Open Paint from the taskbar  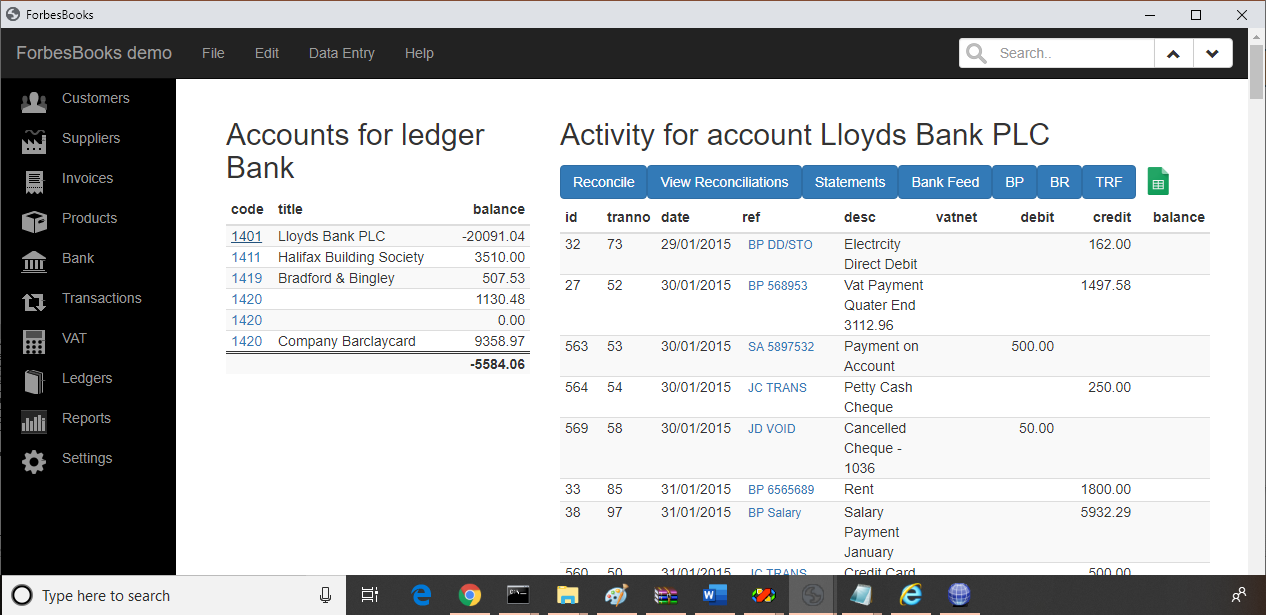click(616, 595)
